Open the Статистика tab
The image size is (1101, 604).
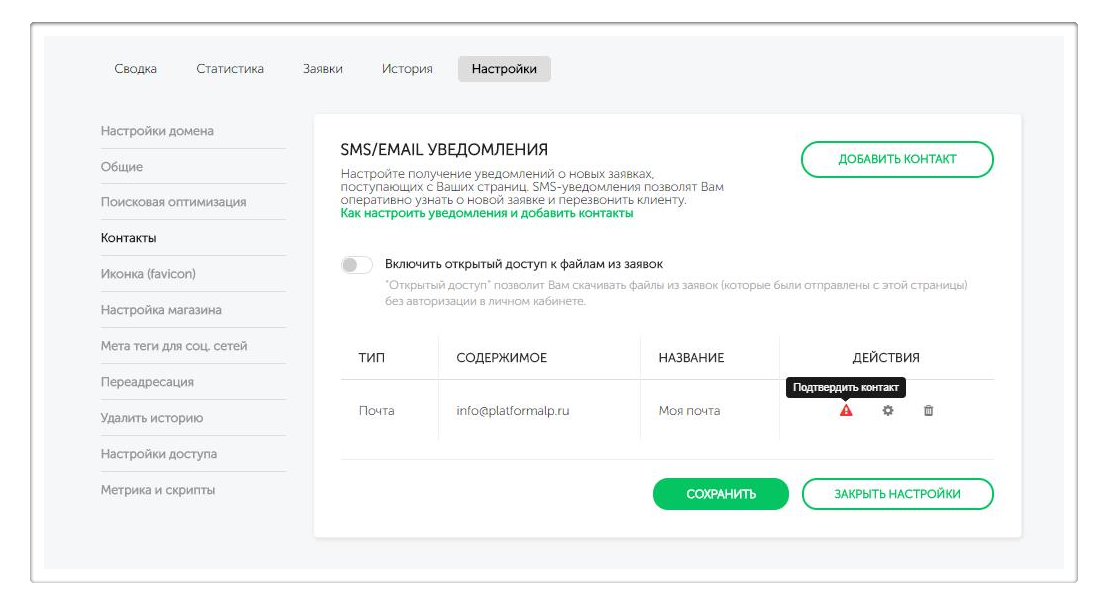230,69
